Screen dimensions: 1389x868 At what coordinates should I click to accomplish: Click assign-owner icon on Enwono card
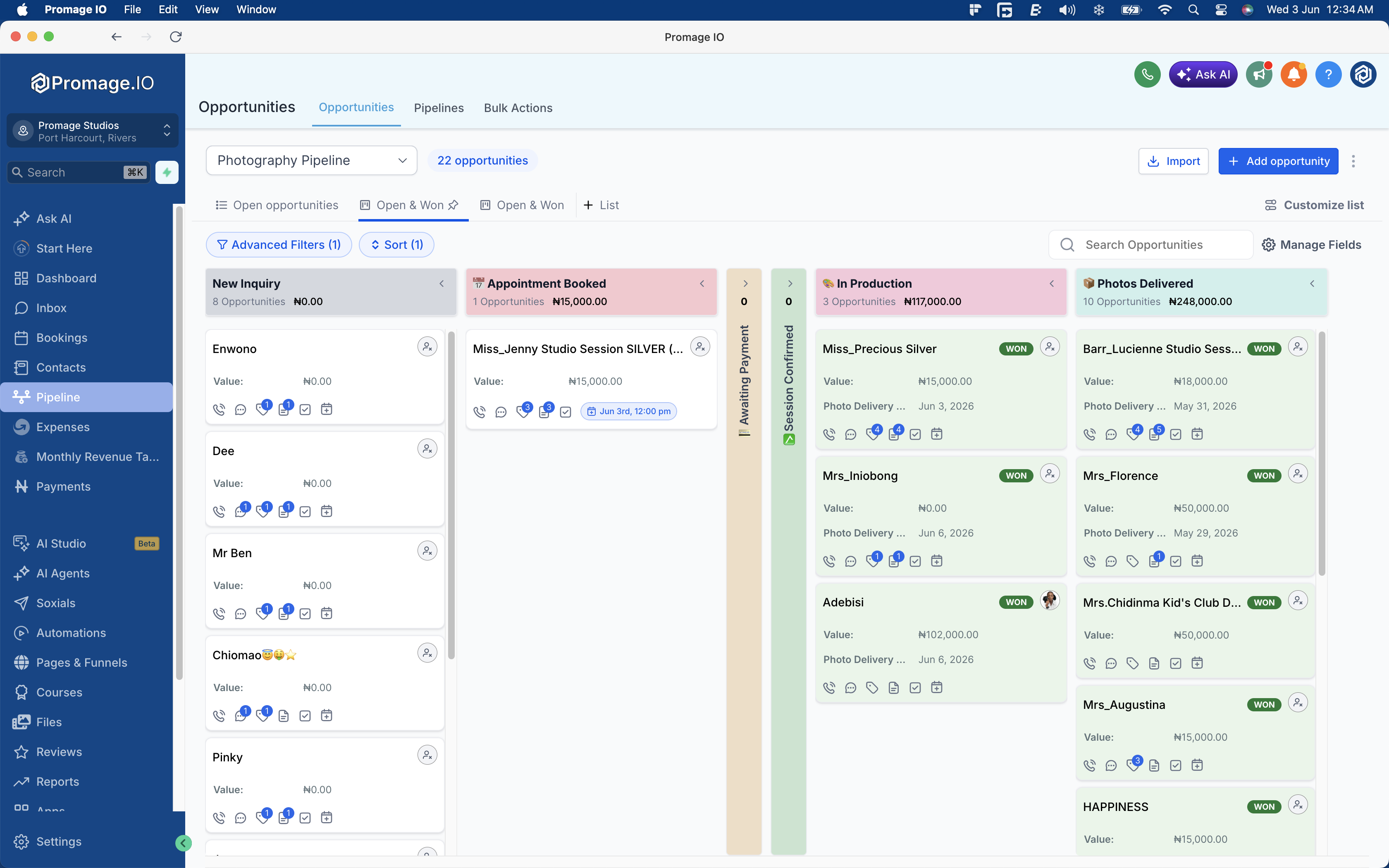point(427,347)
